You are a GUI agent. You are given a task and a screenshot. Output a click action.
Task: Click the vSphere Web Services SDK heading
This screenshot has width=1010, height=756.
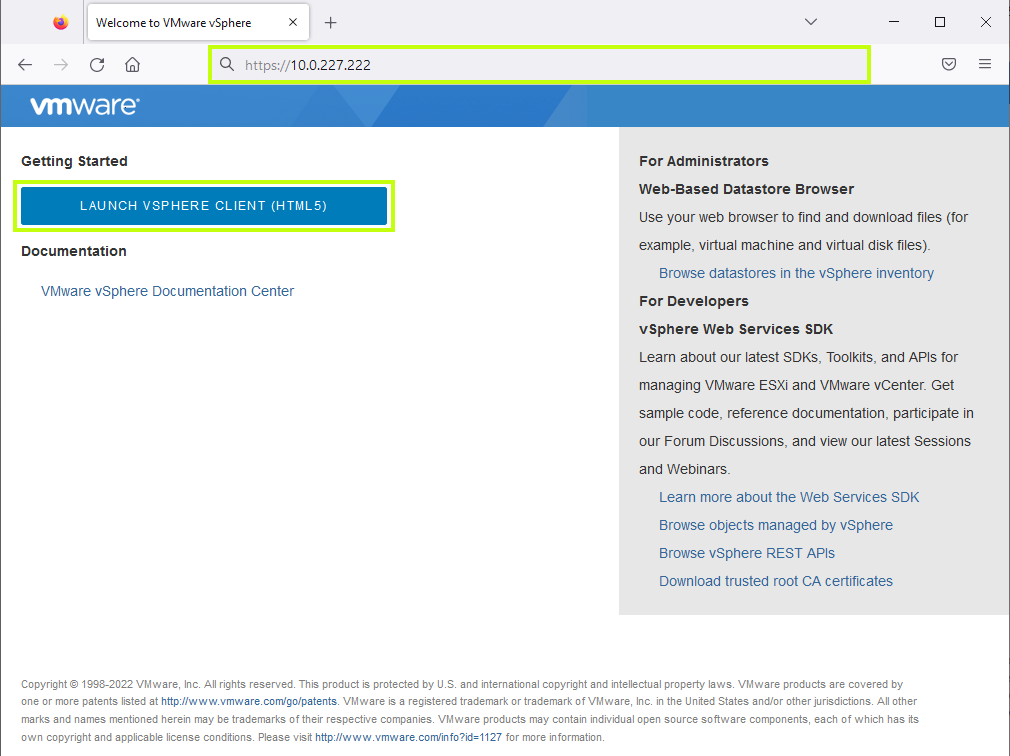coord(736,329)
